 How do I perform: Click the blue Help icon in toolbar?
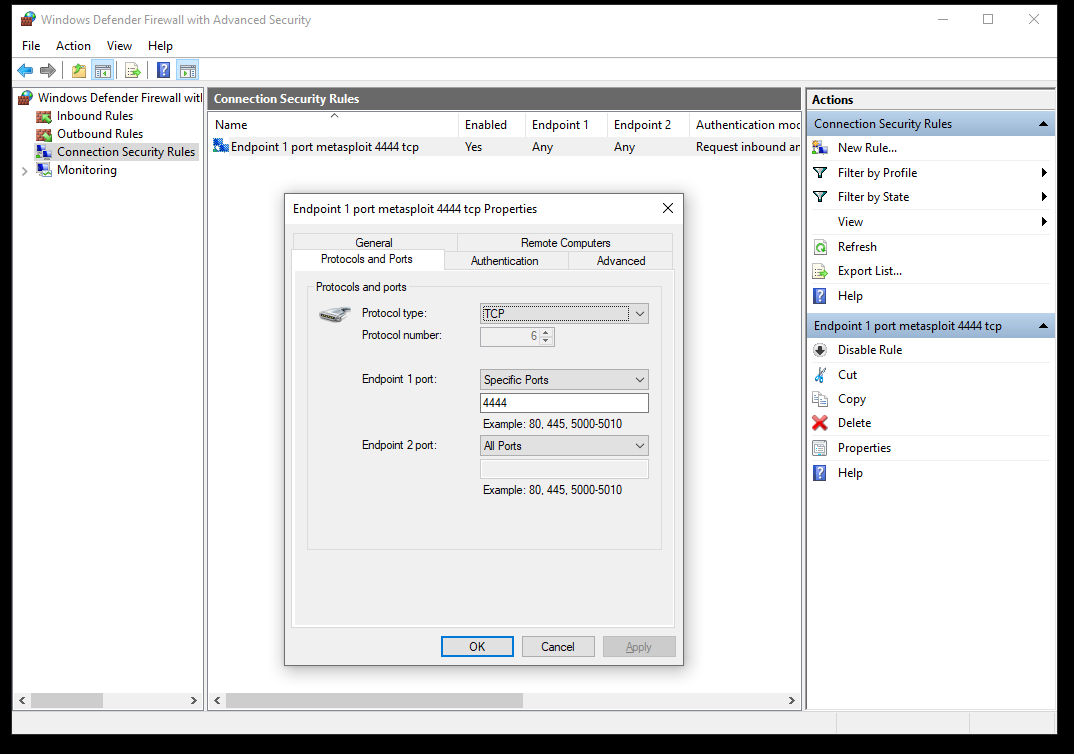pyautogui.click(x=163, y=70)
